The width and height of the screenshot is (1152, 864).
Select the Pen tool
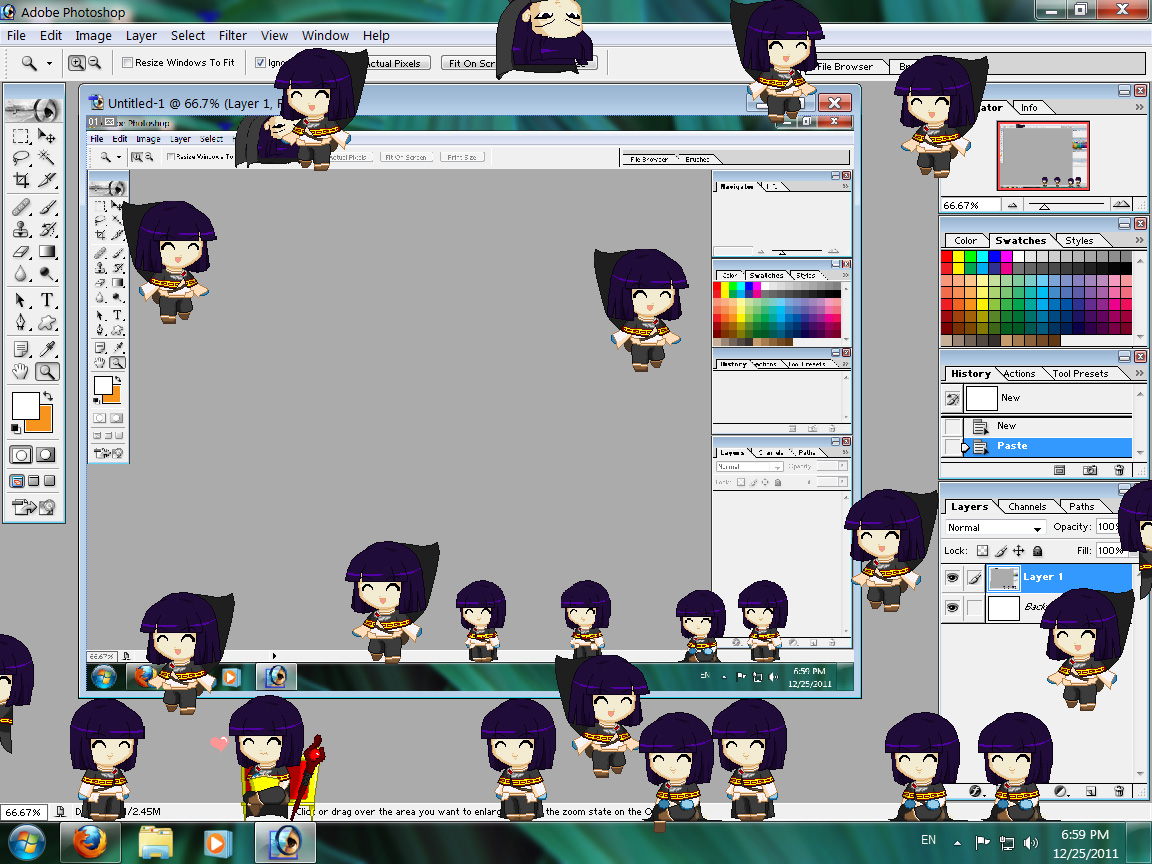click(x=21, y=322)
